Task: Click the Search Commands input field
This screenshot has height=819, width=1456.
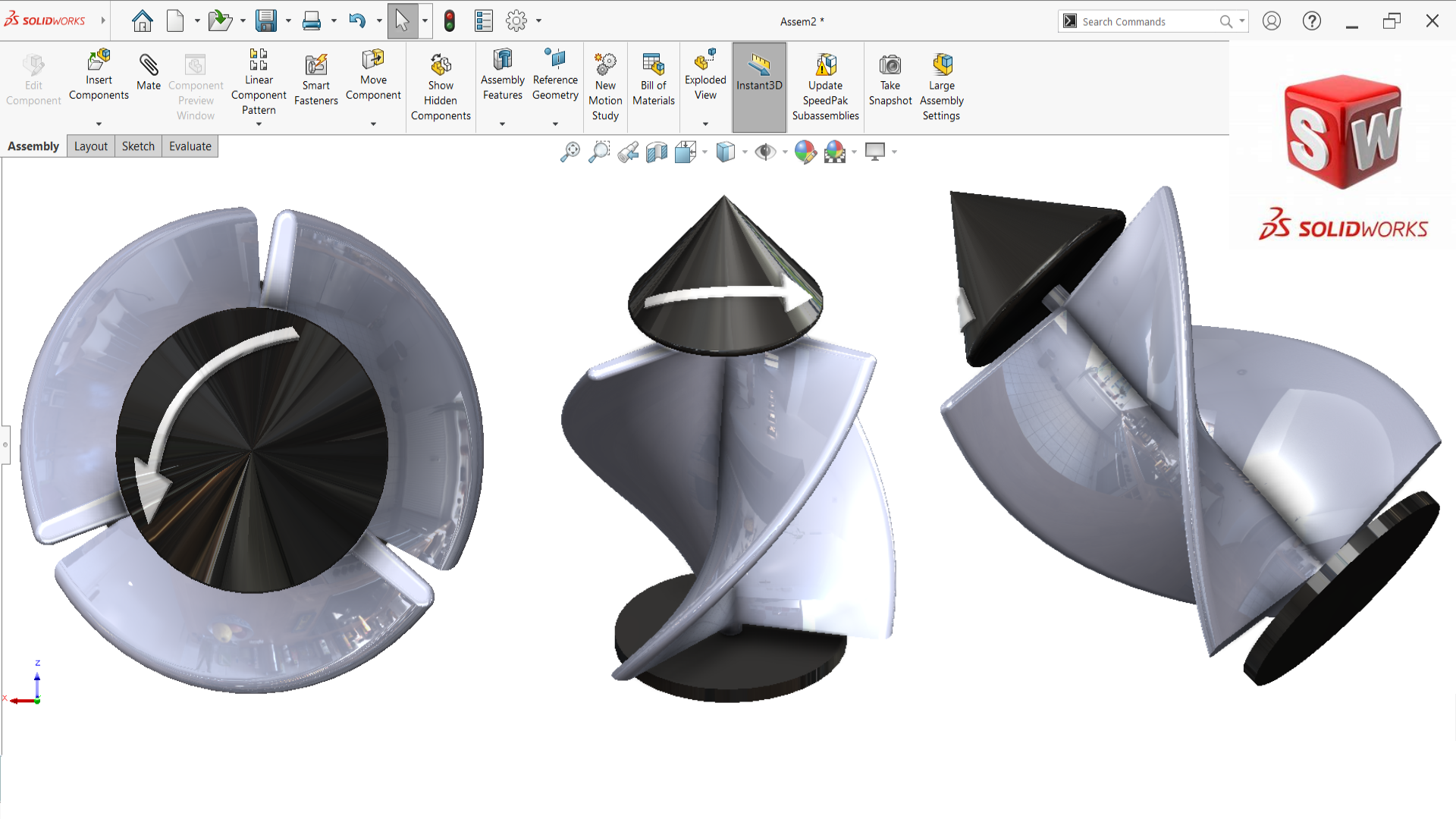Action: [x=1145, y=21]
